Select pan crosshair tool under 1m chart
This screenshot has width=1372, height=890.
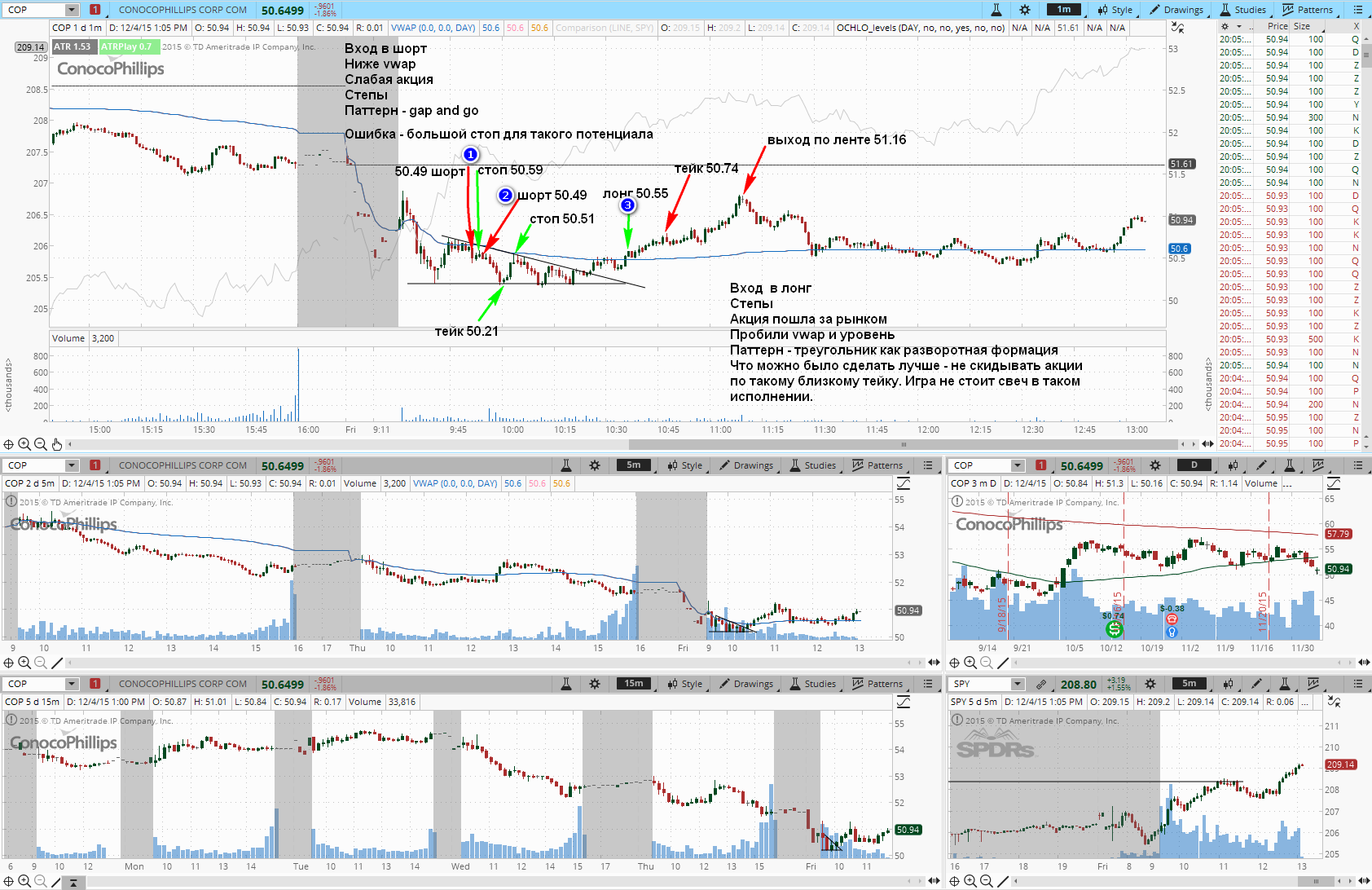pos(8,444)
